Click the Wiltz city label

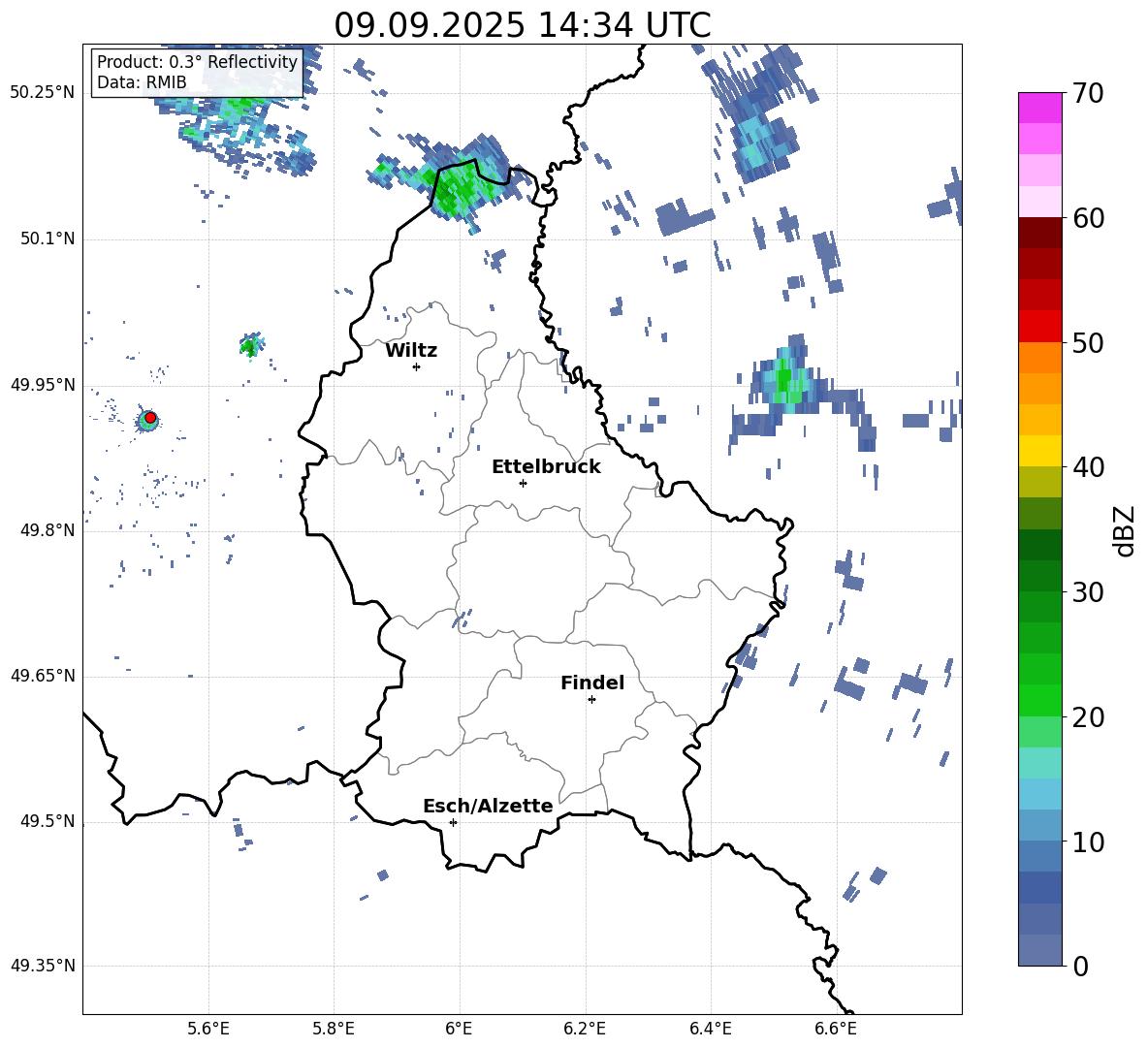[411, 351]
